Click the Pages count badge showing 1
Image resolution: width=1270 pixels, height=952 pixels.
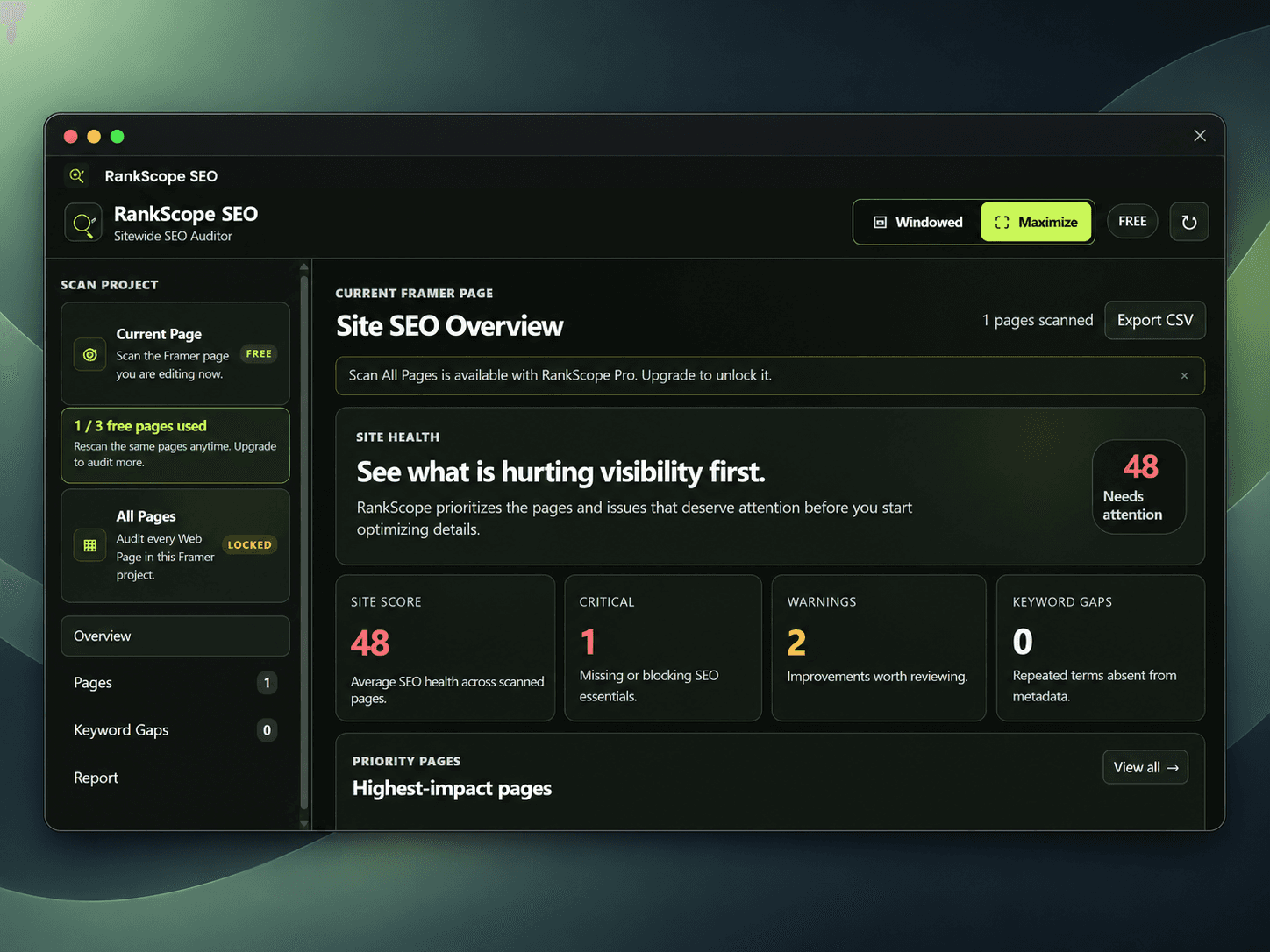pyautogui.click(x=268, y=683)
